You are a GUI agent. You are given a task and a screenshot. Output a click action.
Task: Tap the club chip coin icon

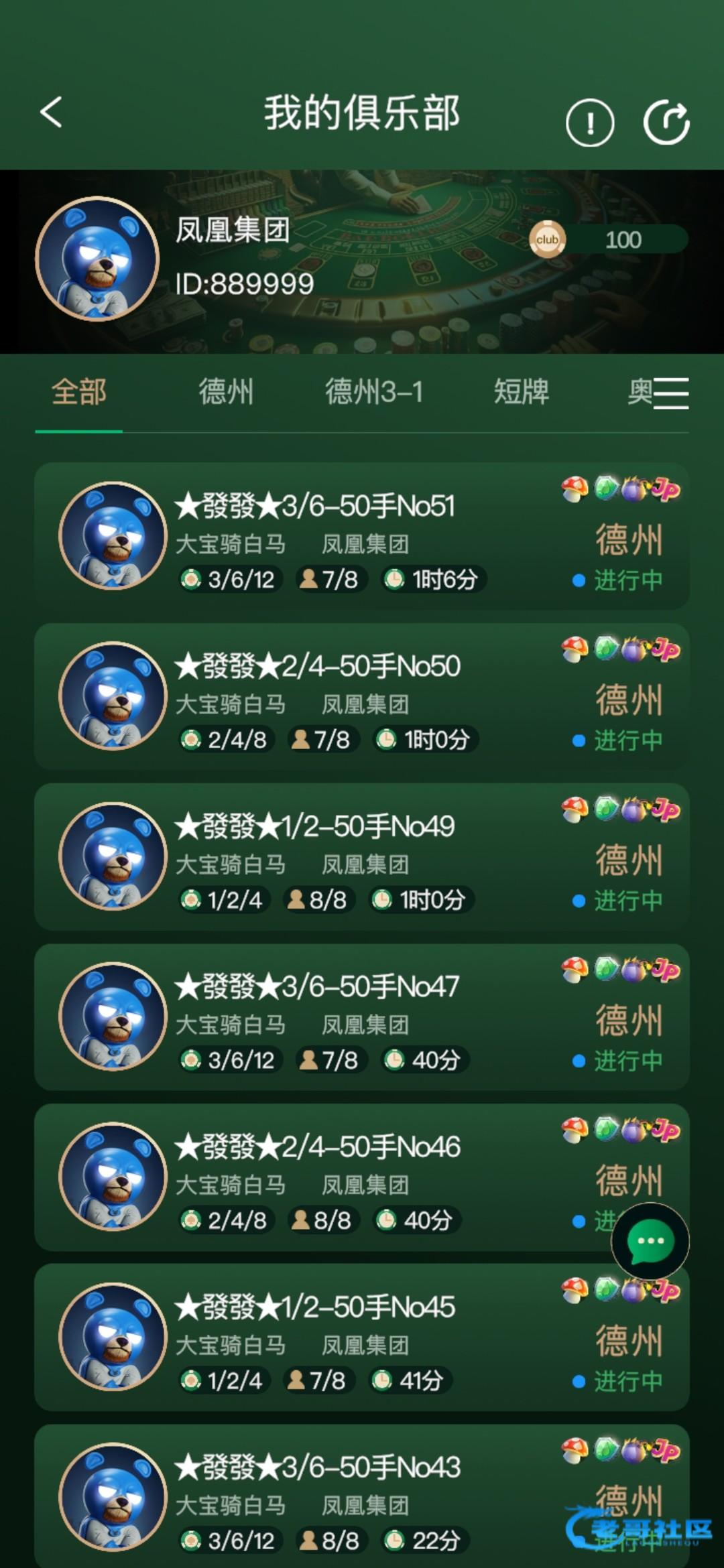pos(547,239)
